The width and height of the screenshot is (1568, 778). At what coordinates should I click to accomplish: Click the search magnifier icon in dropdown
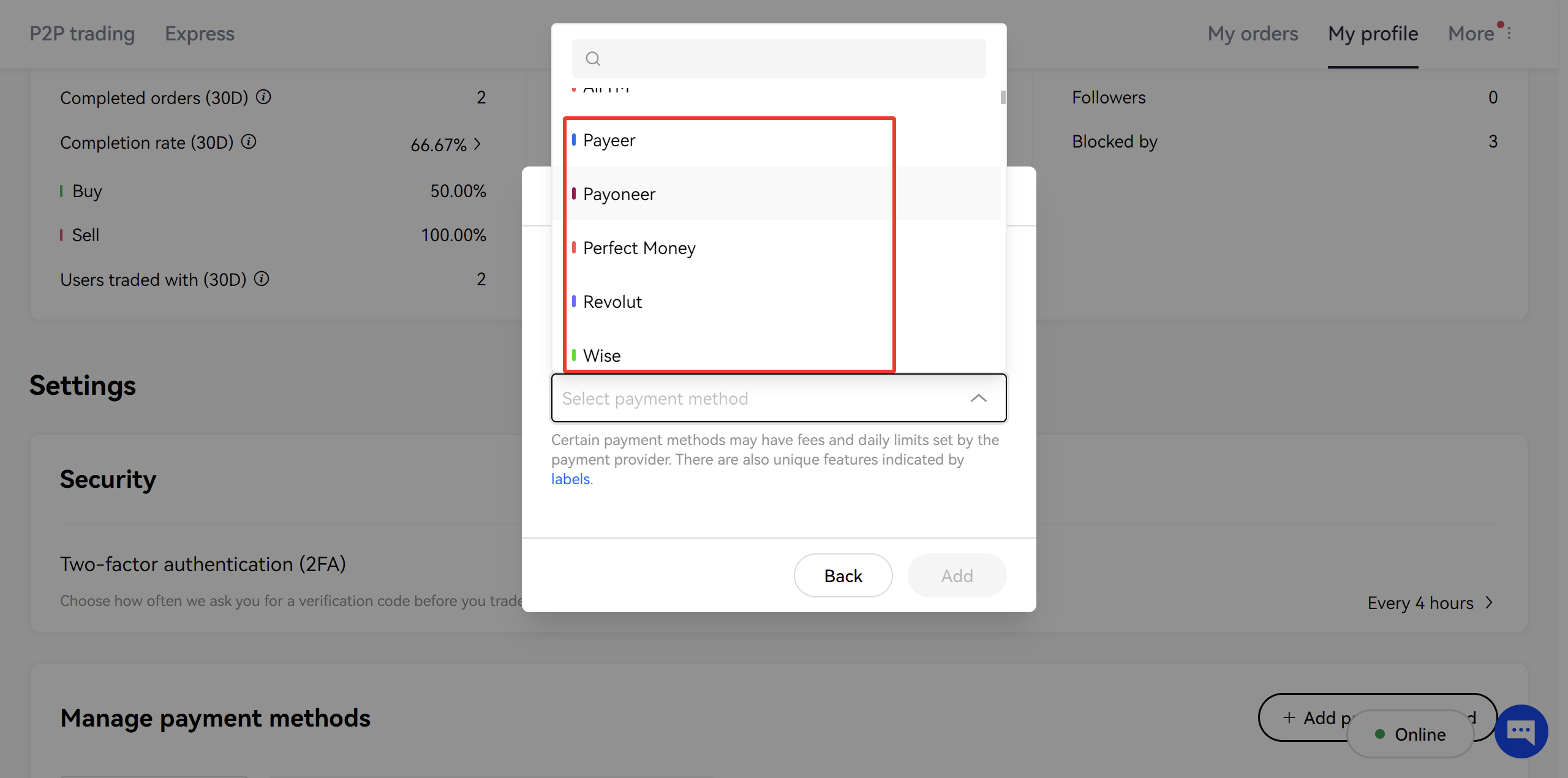[592, 59]
